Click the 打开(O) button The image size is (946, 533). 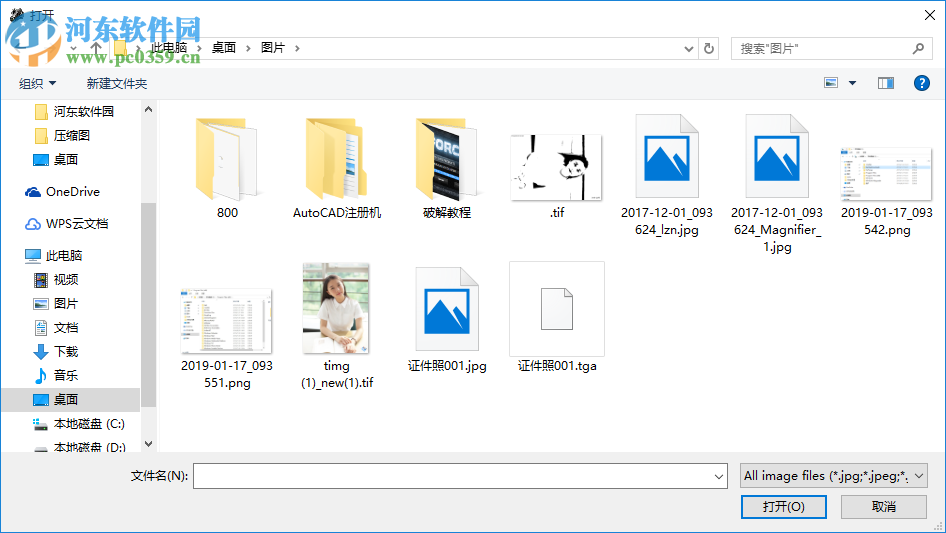783,506
